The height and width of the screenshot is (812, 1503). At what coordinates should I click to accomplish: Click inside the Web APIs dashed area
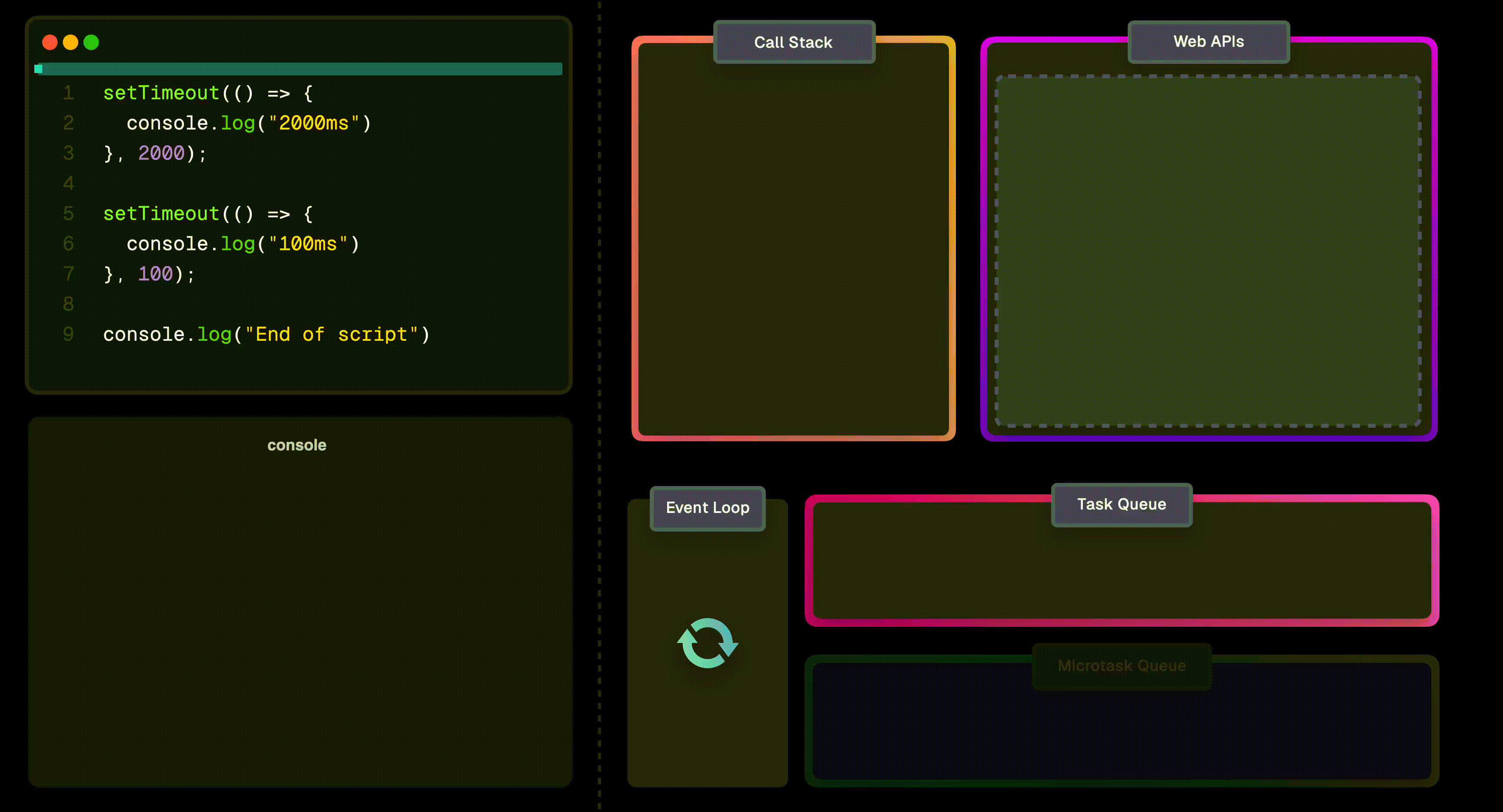point(1208,251)
